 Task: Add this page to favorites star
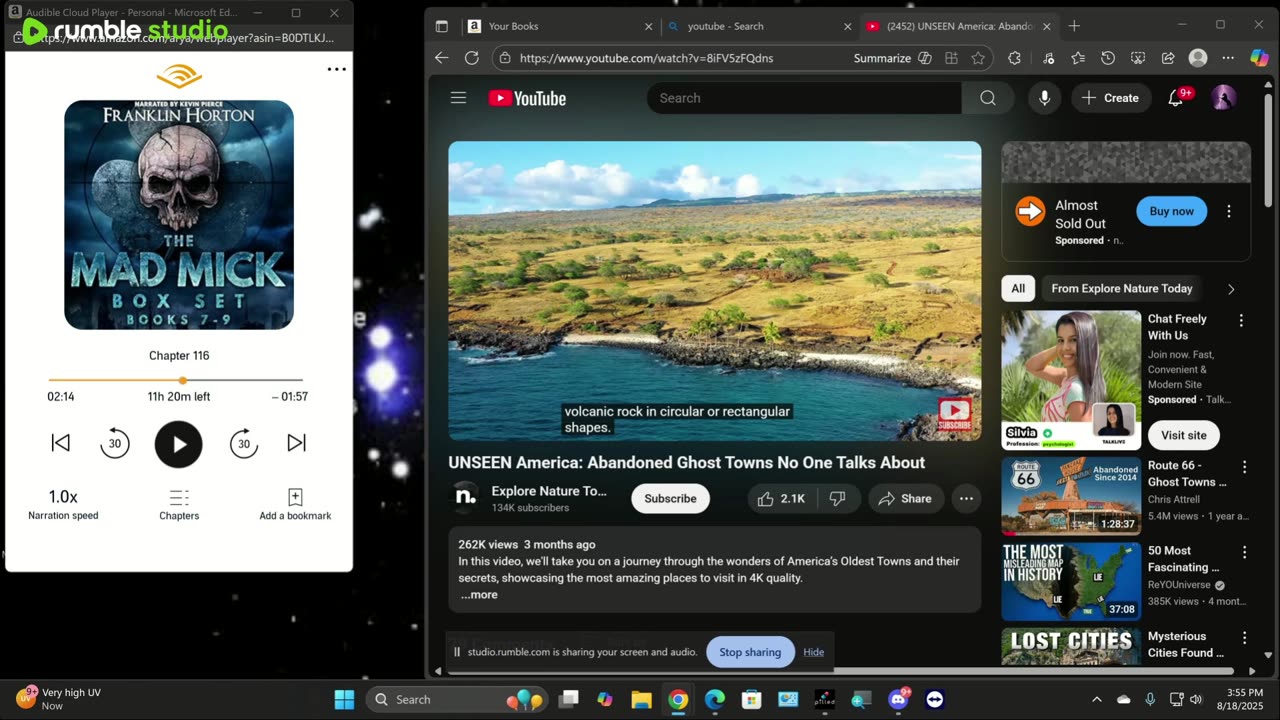pos(978,58)
